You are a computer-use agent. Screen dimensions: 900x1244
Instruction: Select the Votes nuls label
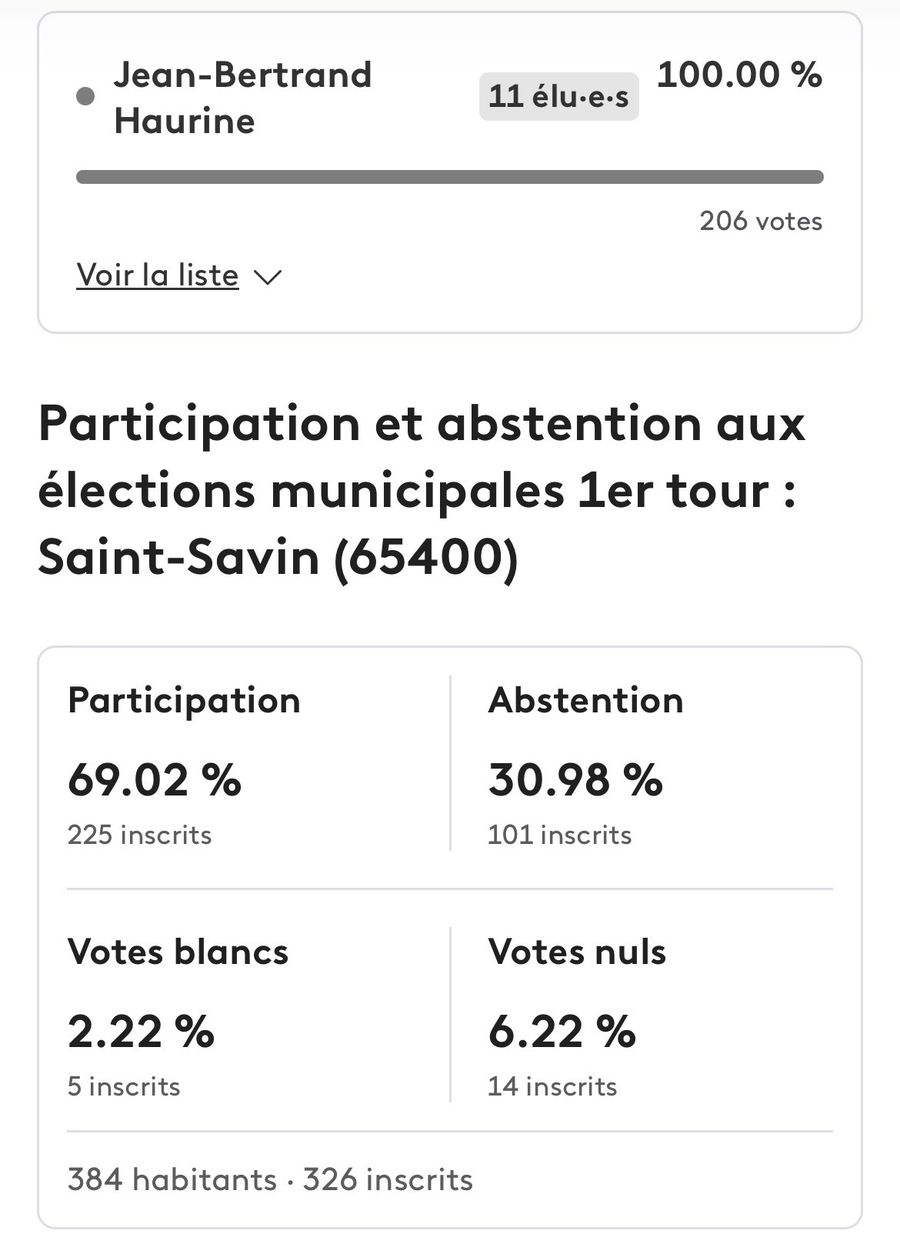click(x=577, y=951)
